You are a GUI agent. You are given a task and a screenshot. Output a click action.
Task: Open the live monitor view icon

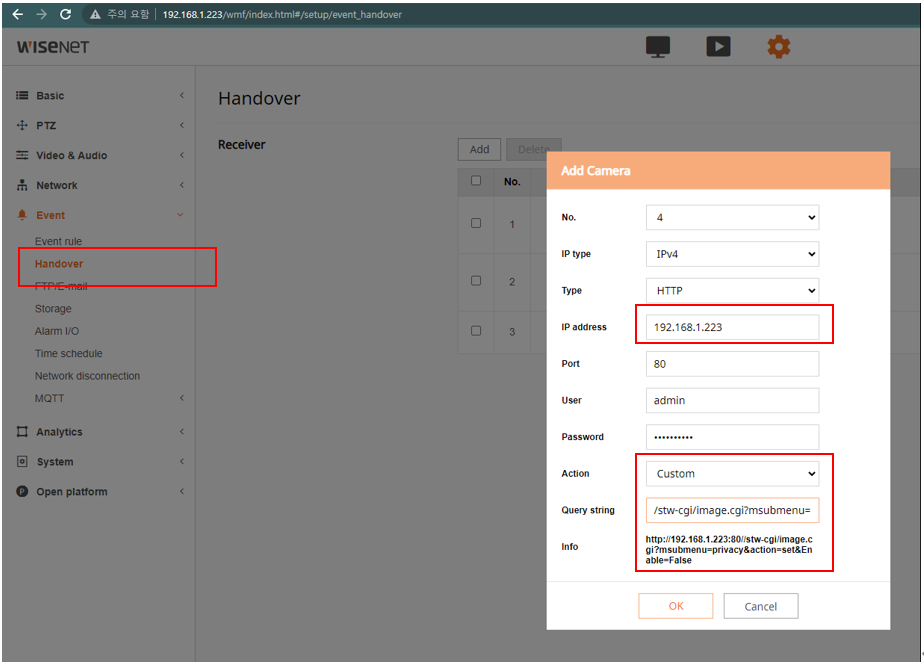[x=659, y=47]
